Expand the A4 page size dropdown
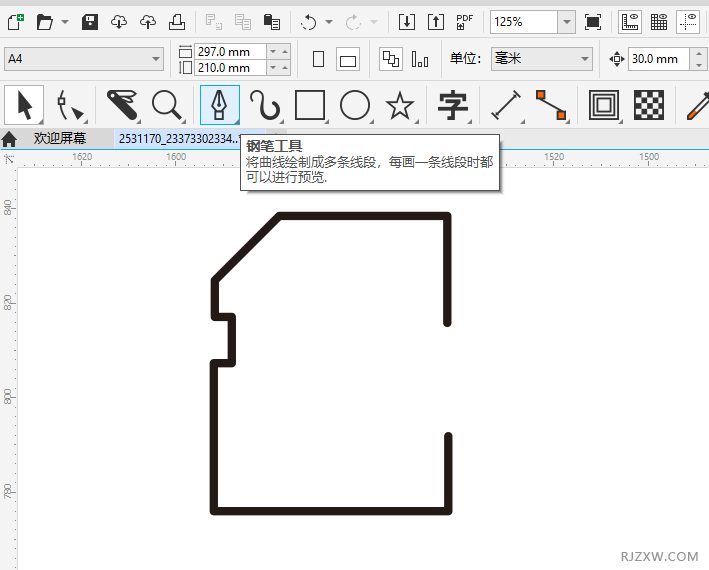Image resolution: width=709 pixels, height=570 pixels. tap(156, 59)
